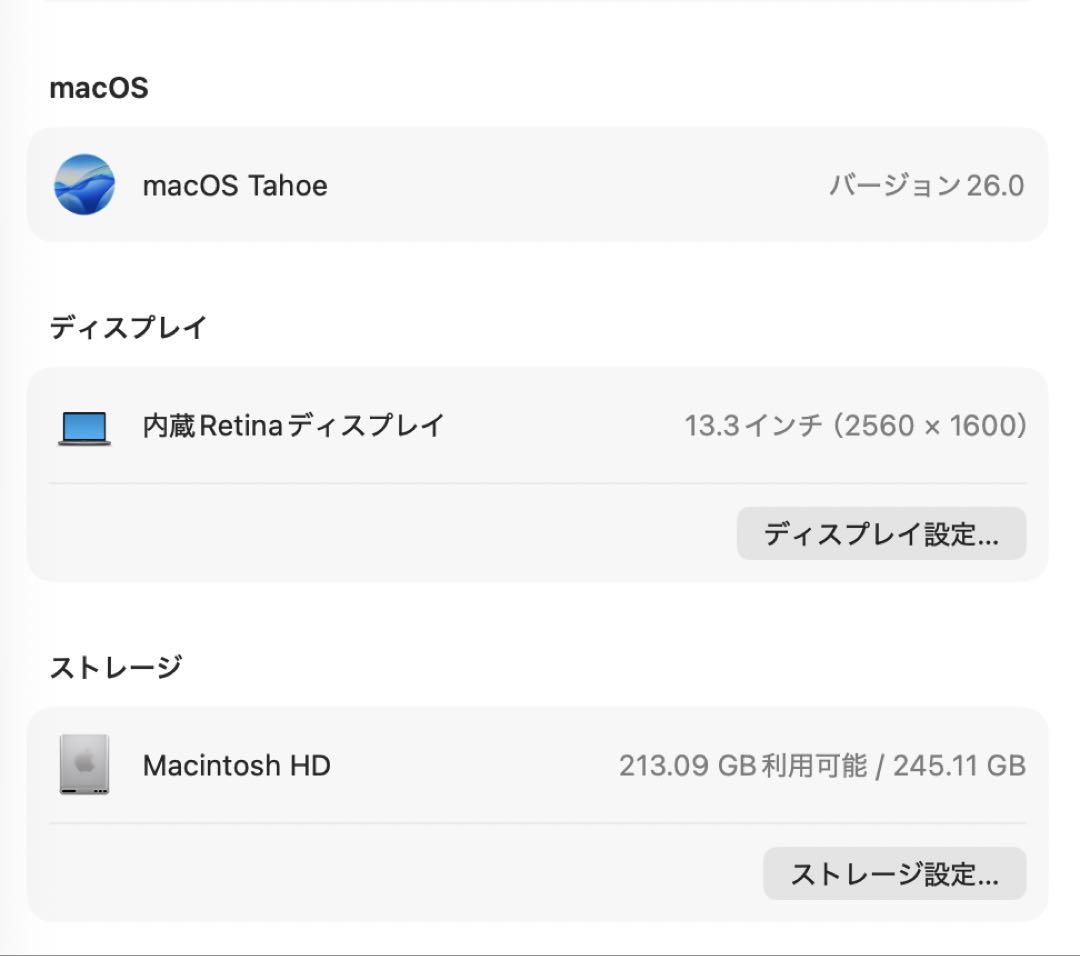
Task: Click the blue wave macOS version icon
Action: (x=86, y=186)
